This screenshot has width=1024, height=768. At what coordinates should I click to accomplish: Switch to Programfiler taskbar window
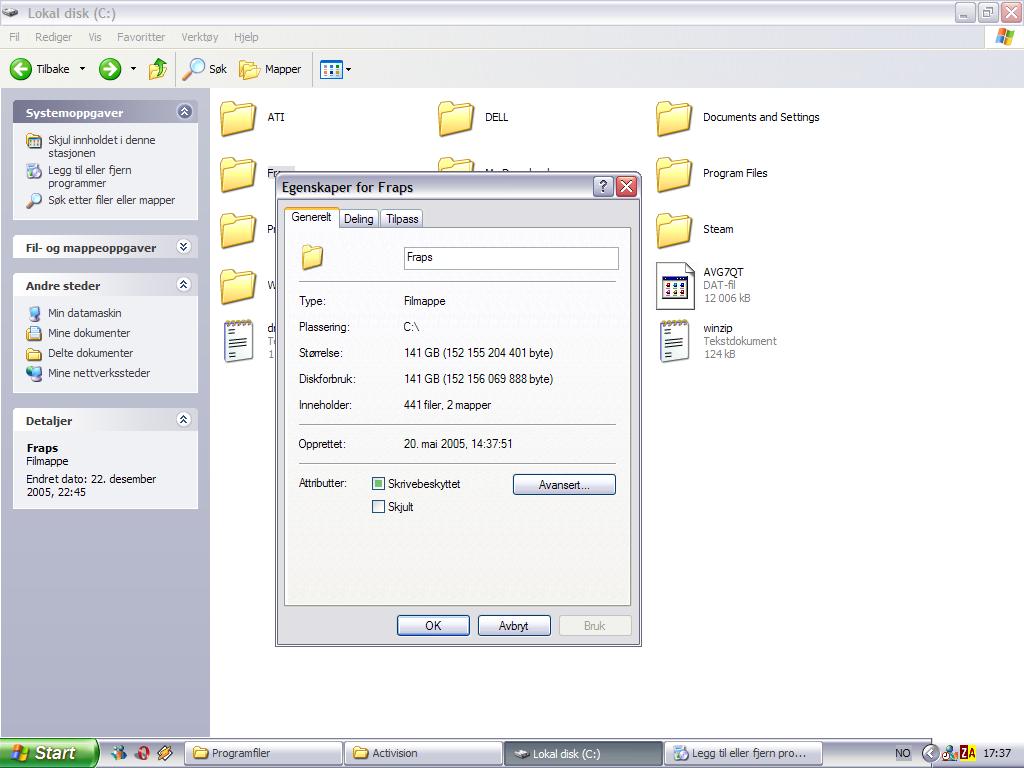coord(263,753)
